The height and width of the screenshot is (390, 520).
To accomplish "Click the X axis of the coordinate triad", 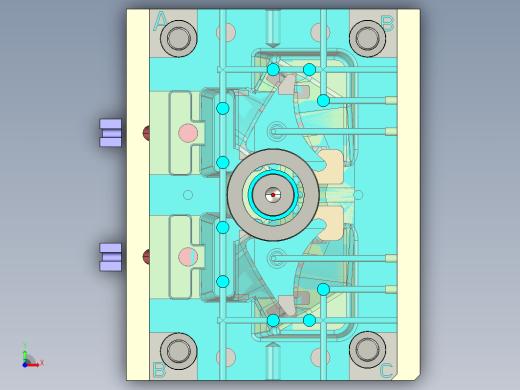I will (x=34, y=365).
